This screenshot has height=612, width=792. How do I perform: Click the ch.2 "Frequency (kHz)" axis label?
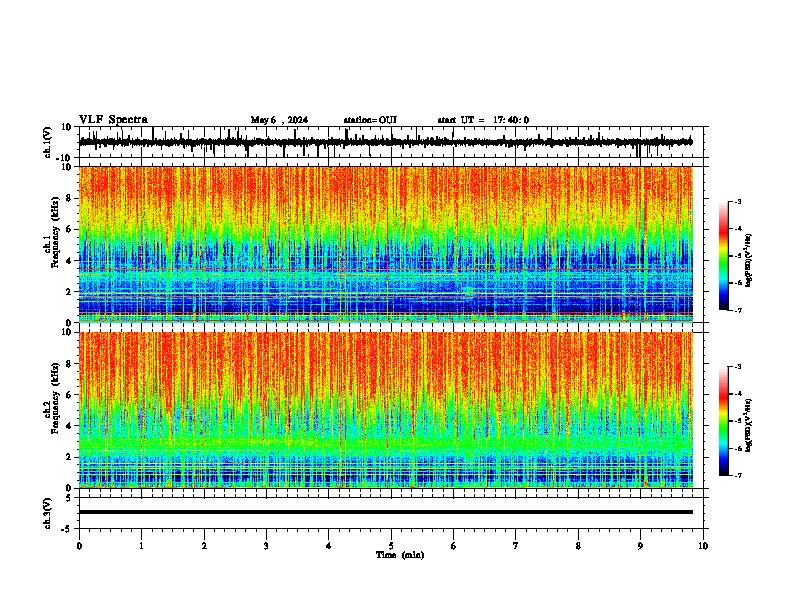pyautogui.click(x=55, y=398)
